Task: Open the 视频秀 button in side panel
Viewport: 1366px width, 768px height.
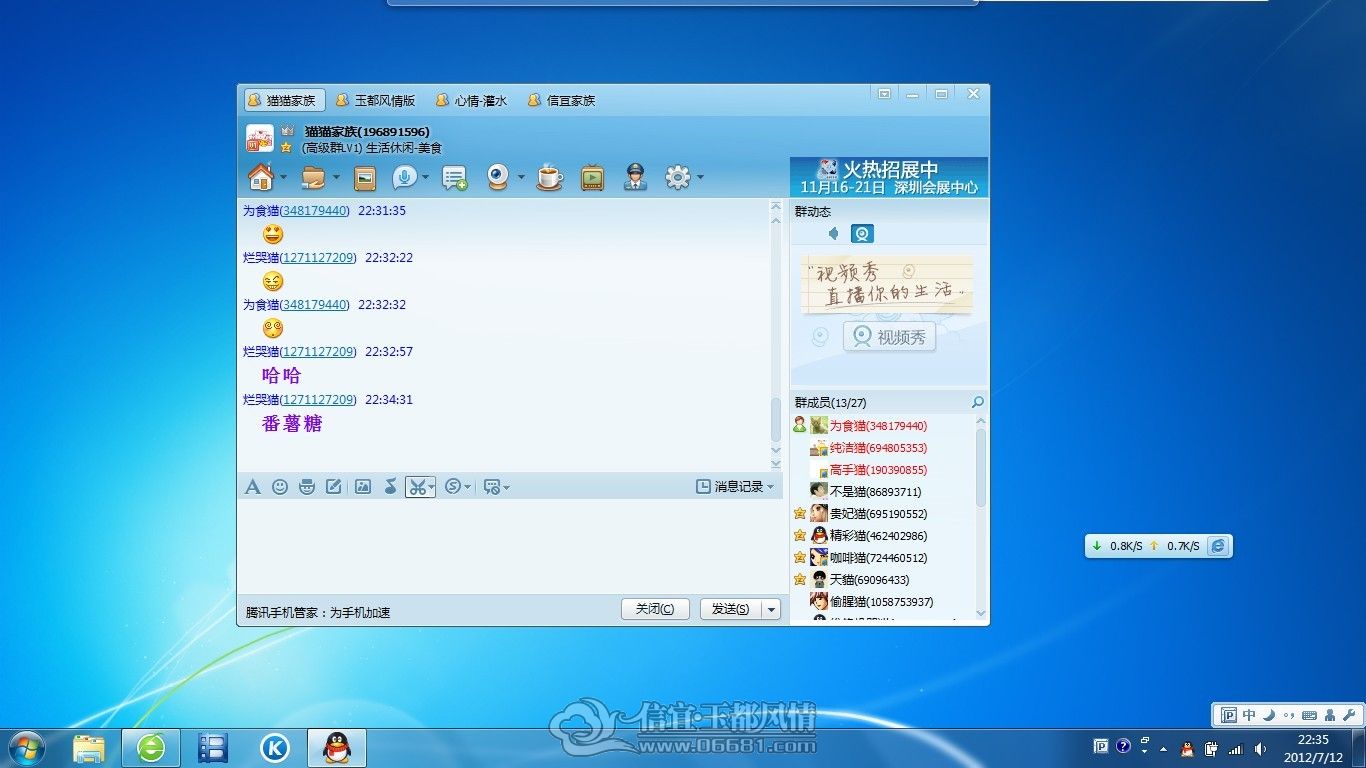Action: click(889, 337)
